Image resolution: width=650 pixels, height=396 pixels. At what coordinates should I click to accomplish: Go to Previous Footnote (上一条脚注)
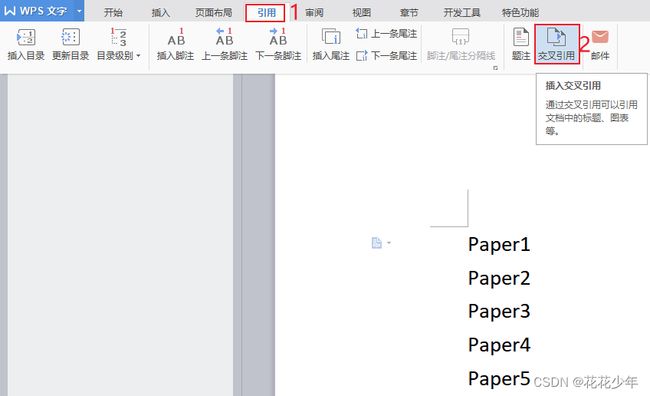pyautogui.click(x=224, y=45)
